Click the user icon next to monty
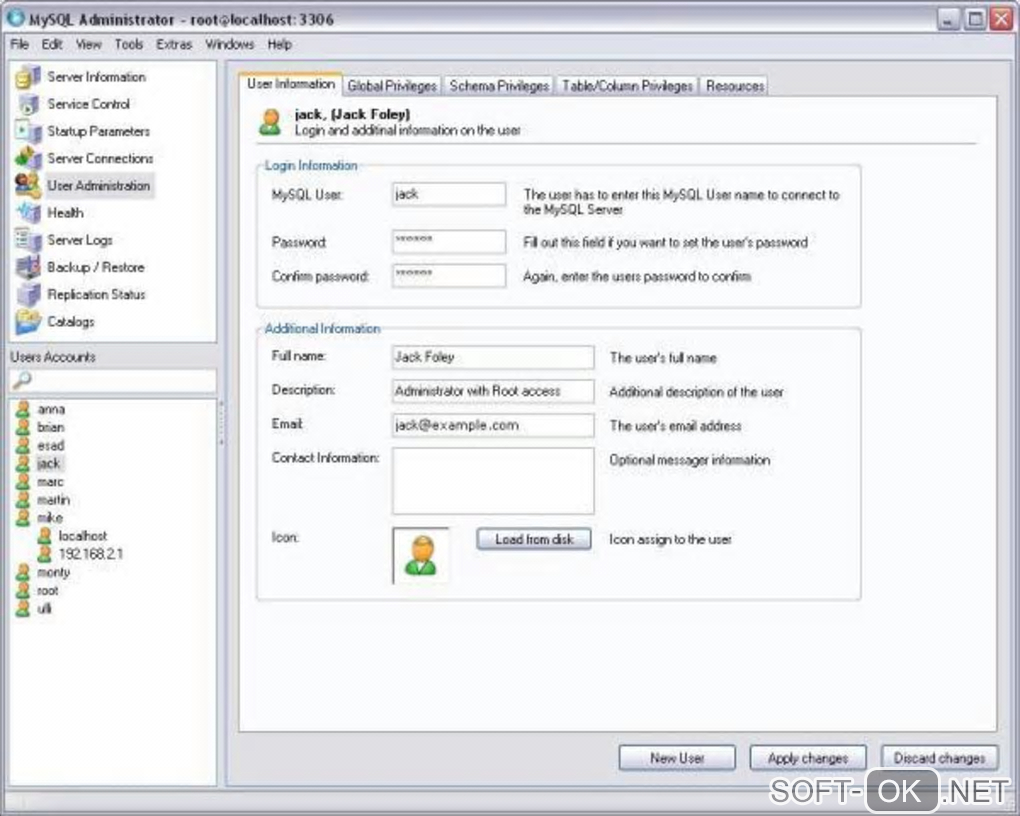This screenshot has width=1020, height=816. point(23,572)
